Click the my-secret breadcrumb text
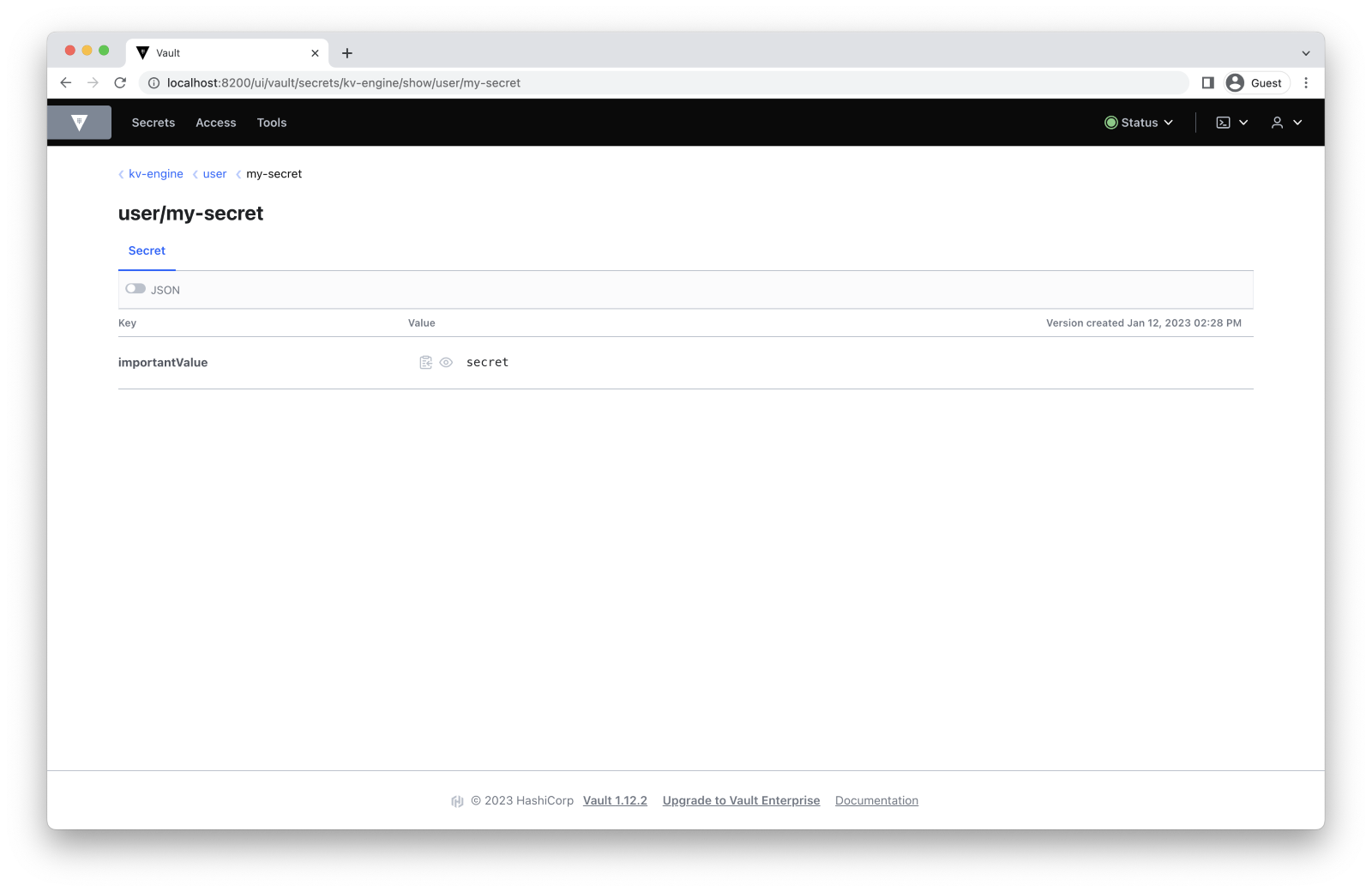1372x892 pixels. (x=274, y=174)
